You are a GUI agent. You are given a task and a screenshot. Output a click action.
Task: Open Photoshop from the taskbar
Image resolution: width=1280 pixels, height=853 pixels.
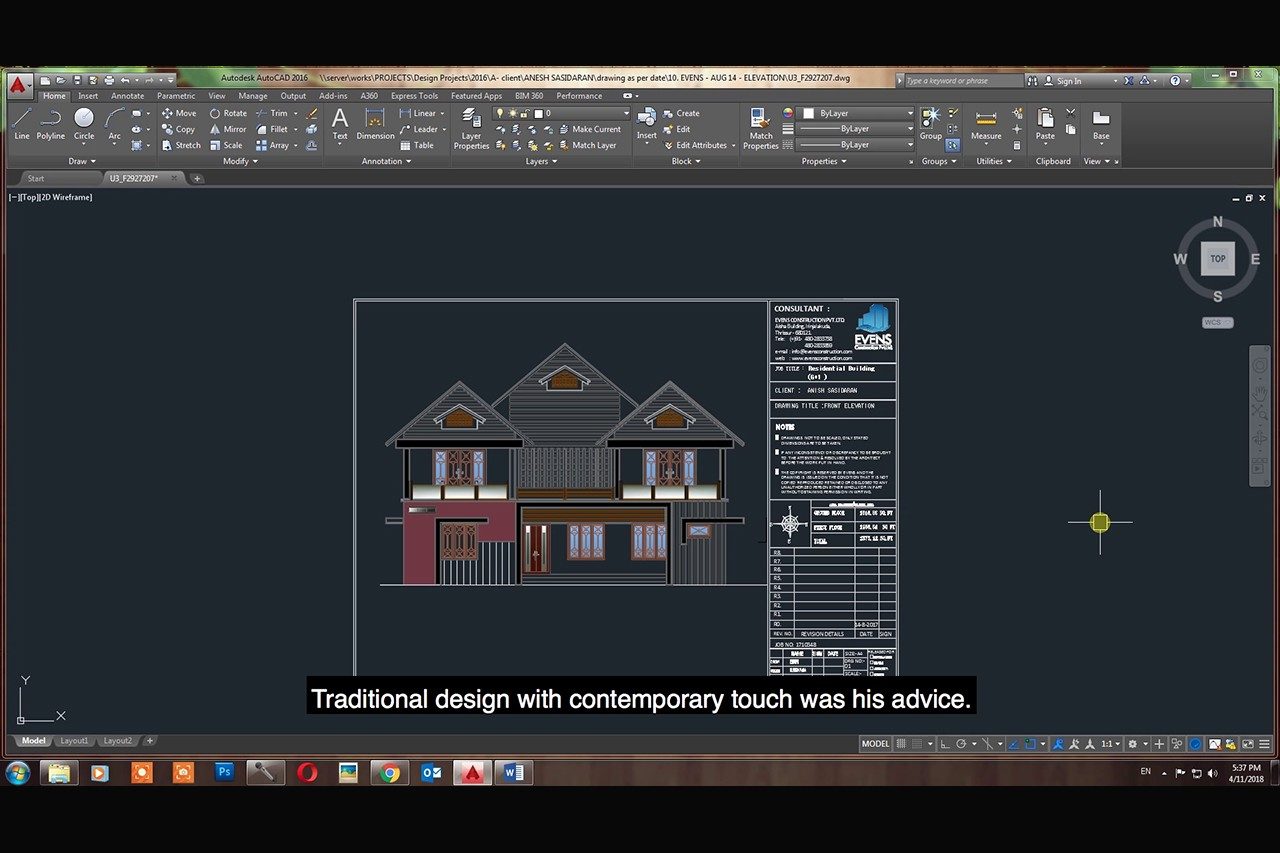point(224,772)
